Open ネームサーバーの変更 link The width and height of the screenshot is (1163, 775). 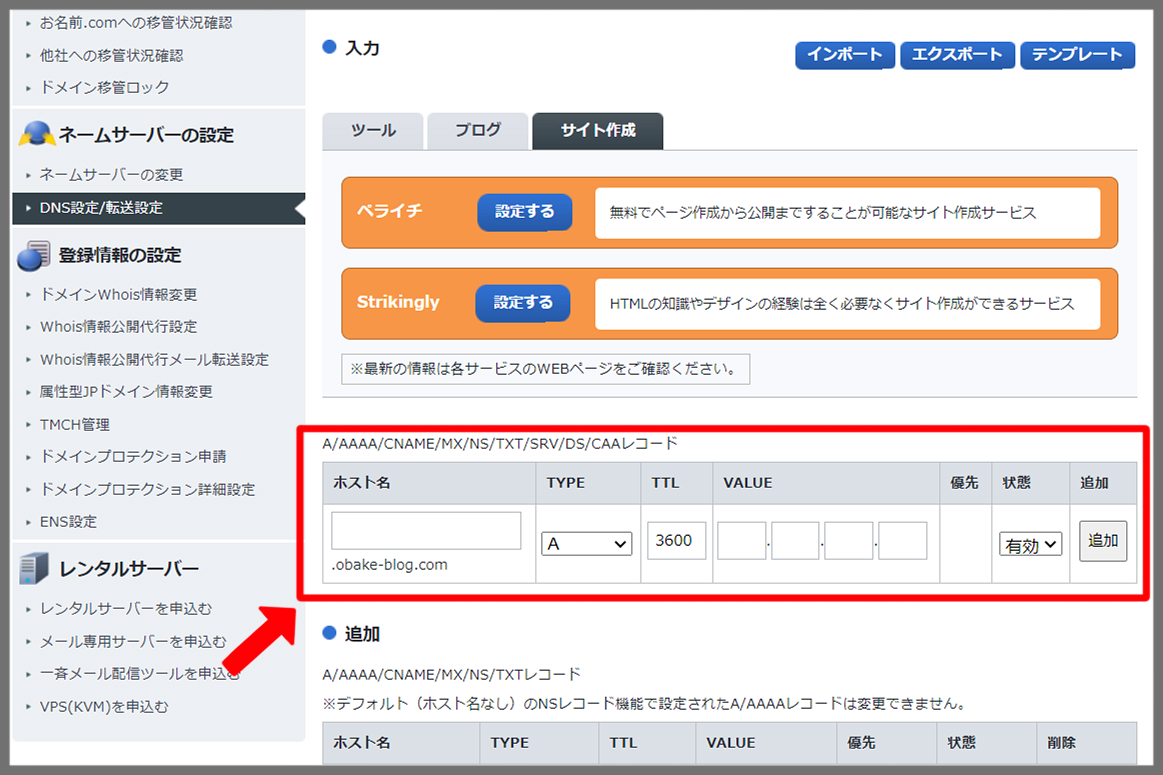coord(111,175)
